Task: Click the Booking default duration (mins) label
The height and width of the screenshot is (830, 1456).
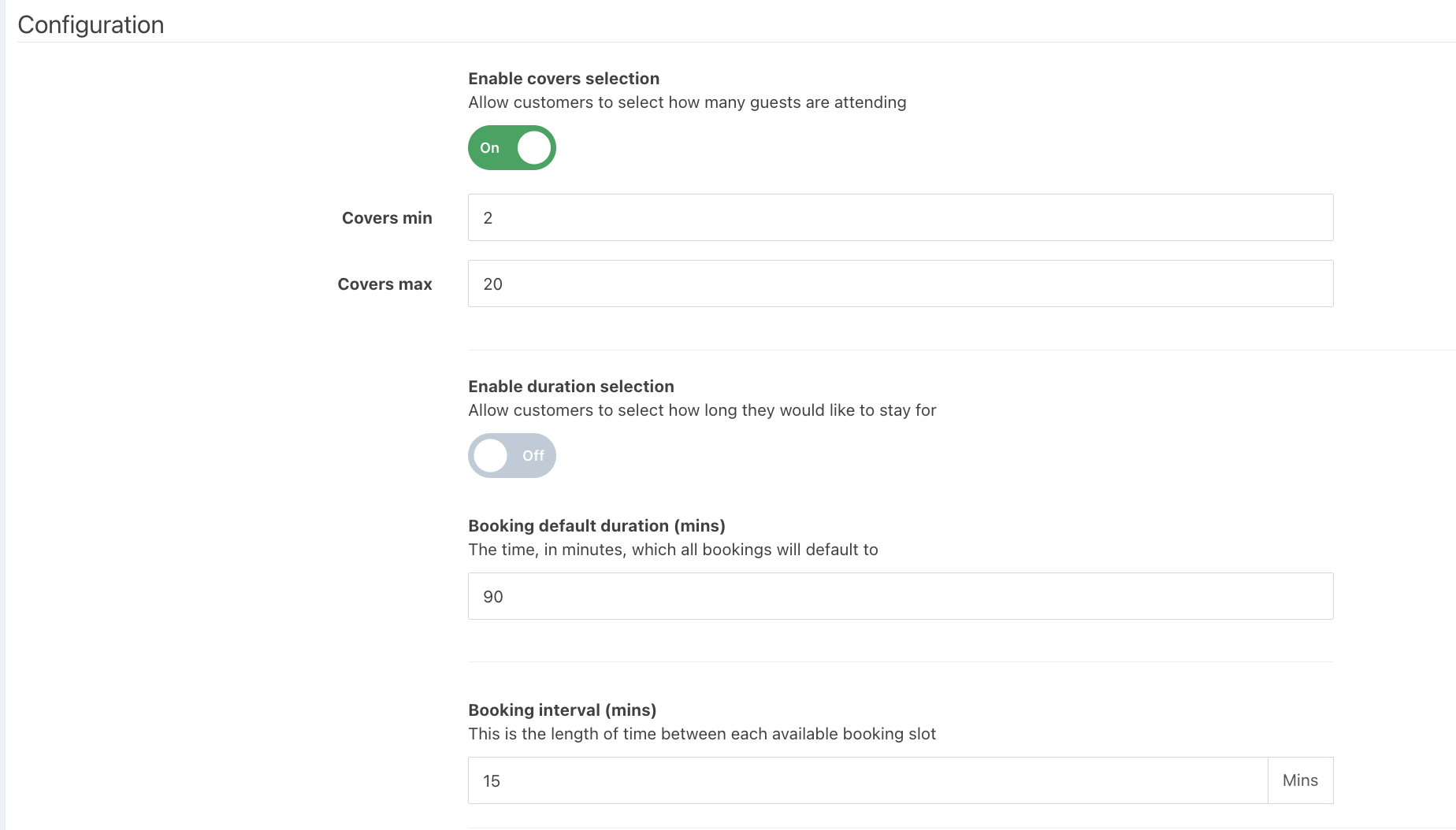Action: (596, 526)
